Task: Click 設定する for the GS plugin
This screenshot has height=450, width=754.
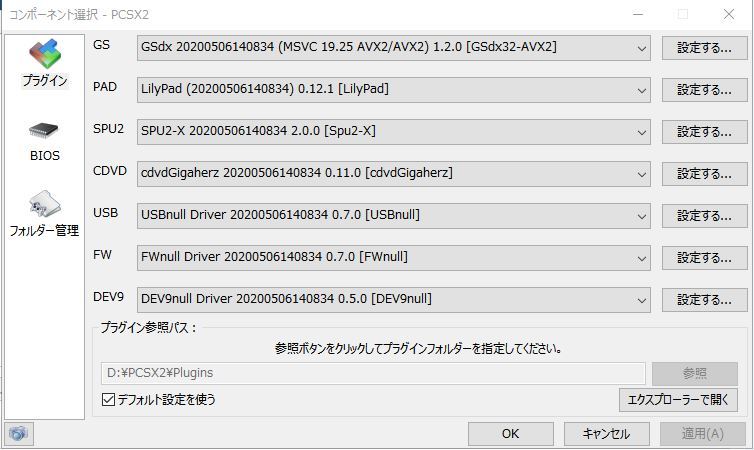Action: (x=704, y=48)
